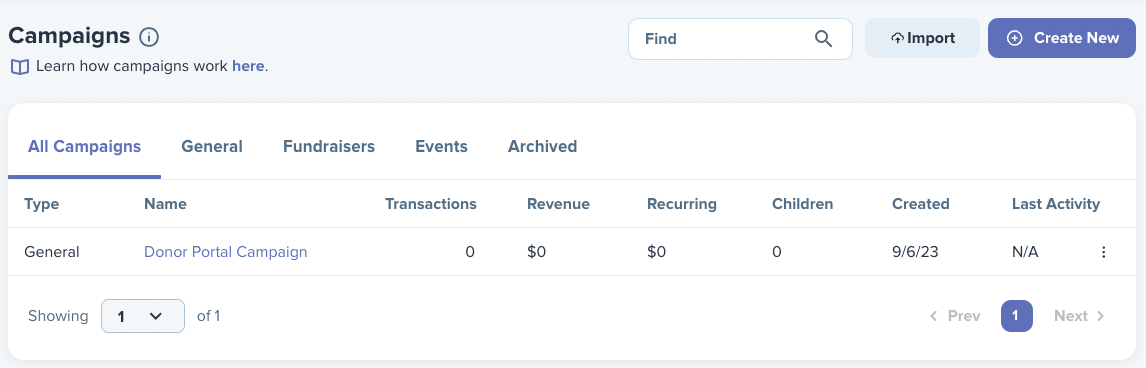This screenshot has height=368, width=1146.
Task: Open the Showing page-size dropdown
Action: pyautogui.click(x=143, y=316)
